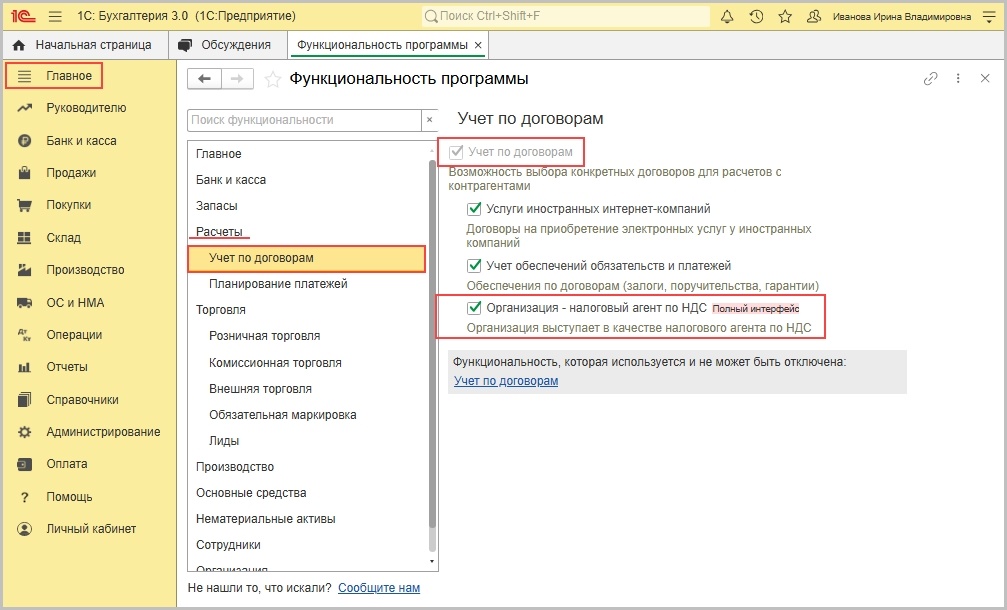This screenshot has width=1007, height=610.
Task: Select Сотрудники in functionality list
Action: pos(229,545)
